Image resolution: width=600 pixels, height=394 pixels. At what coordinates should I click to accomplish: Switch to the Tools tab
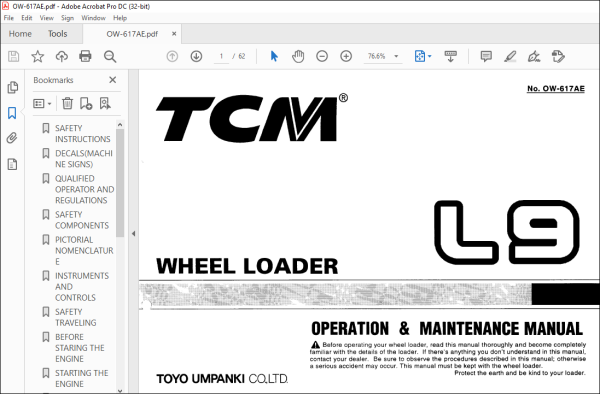(x=57, y=34)
